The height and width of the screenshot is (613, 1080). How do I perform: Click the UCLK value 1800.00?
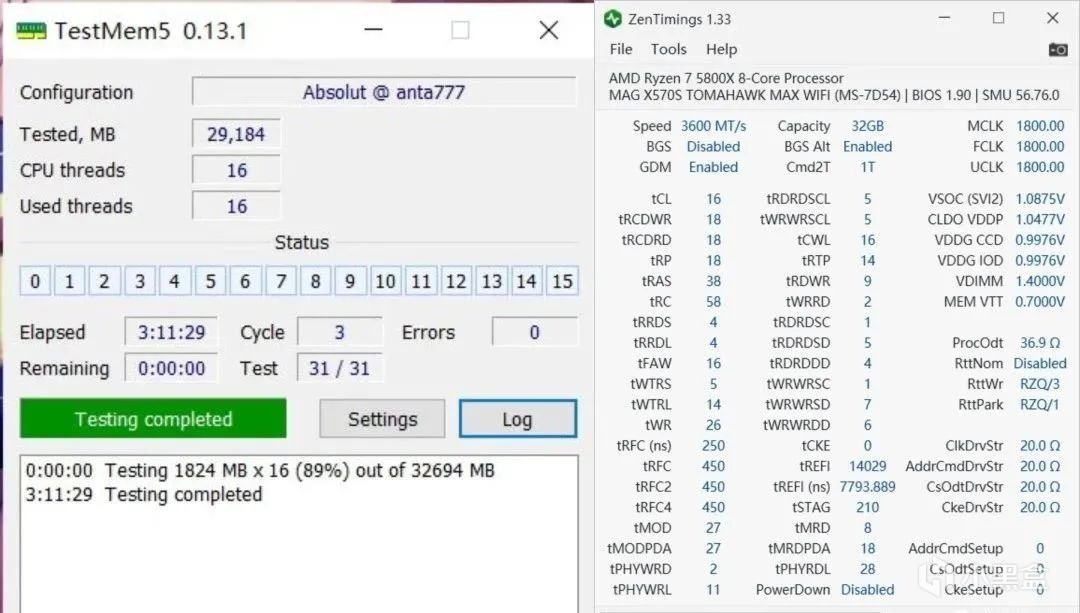point(1040,167)
